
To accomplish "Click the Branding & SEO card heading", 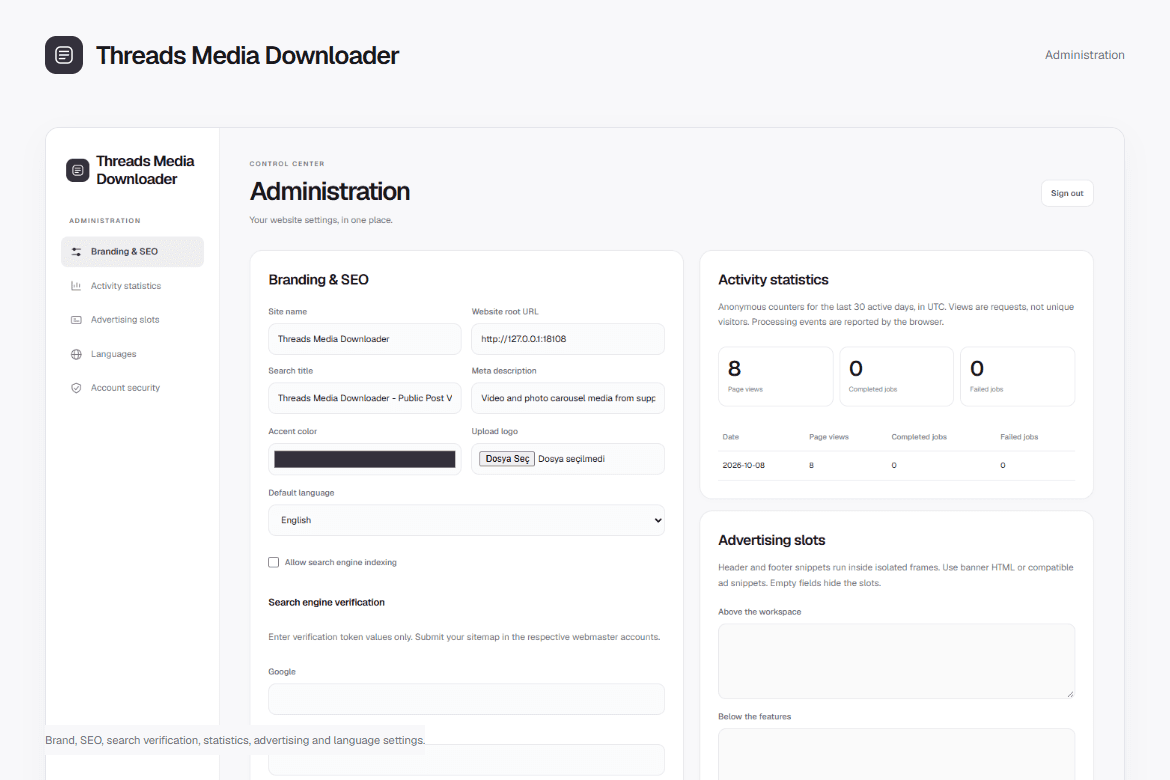I will tap(319, 280).
